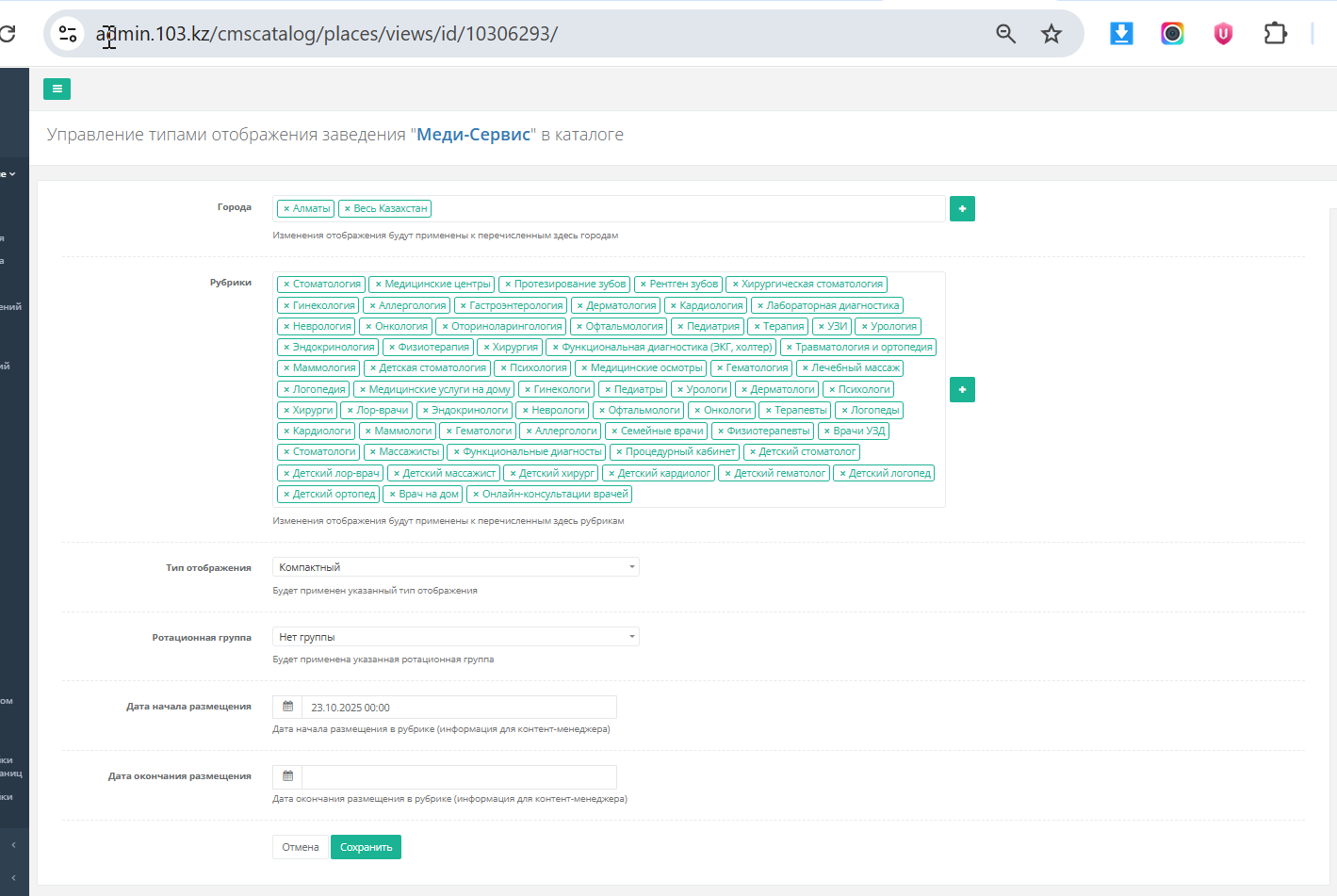Open the Тип отображения dropdown

tap(455, 567)
